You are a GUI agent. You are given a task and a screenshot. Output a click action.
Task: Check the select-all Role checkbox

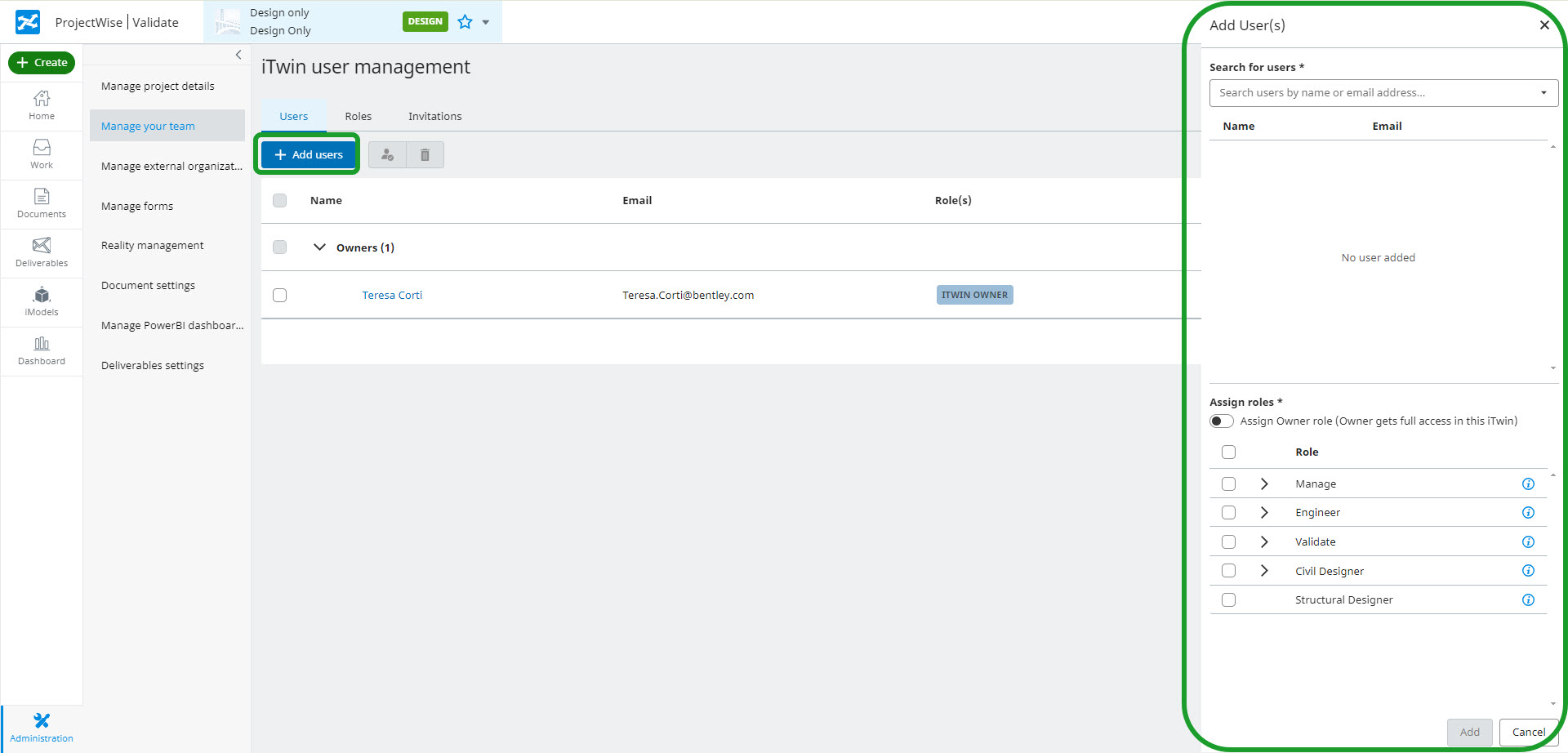[1228, 452]
